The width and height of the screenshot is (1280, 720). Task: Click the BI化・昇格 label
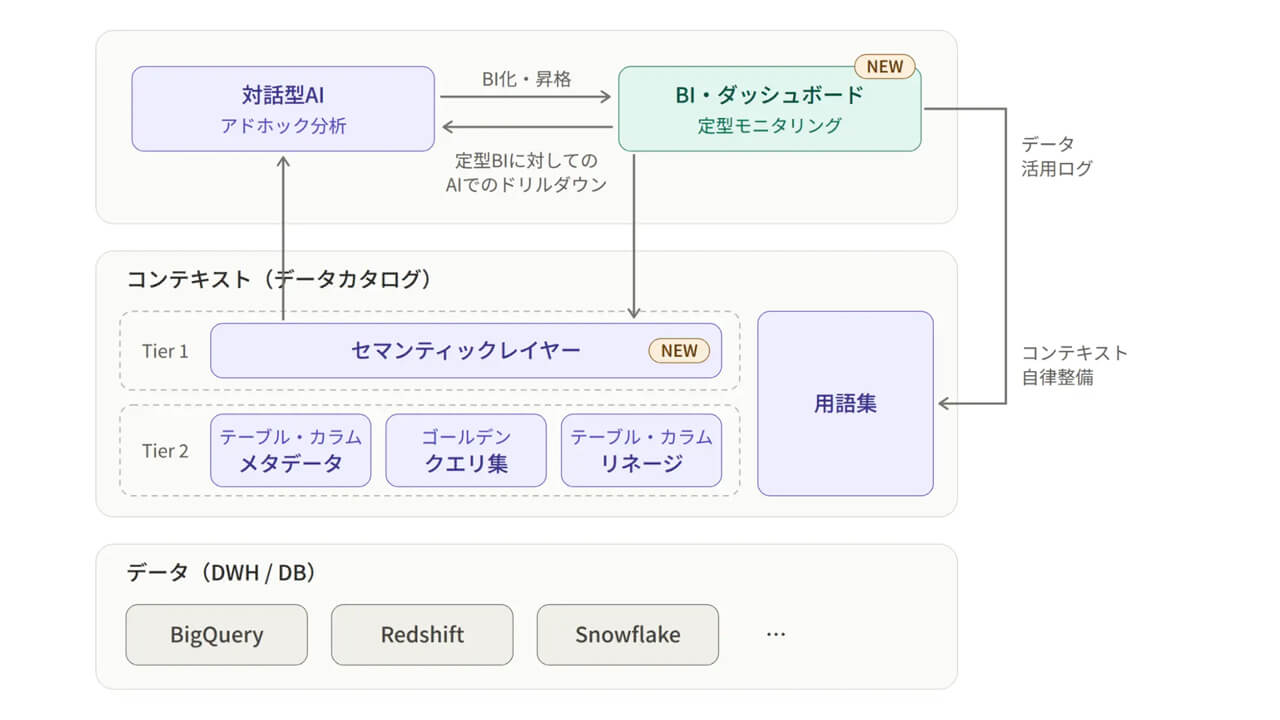tap(526, 80)
